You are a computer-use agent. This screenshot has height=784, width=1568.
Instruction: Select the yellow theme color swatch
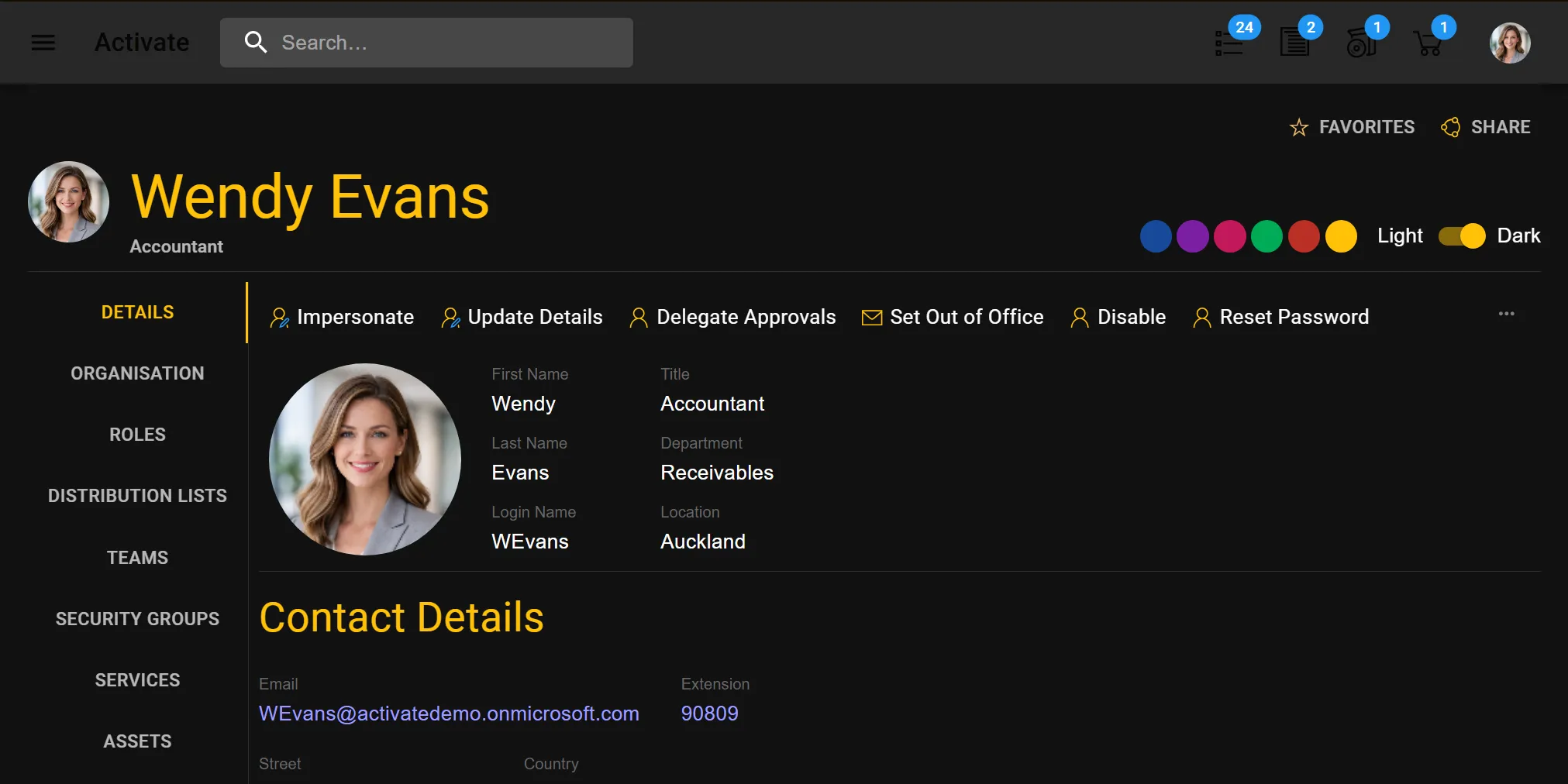pos(1342,236)
